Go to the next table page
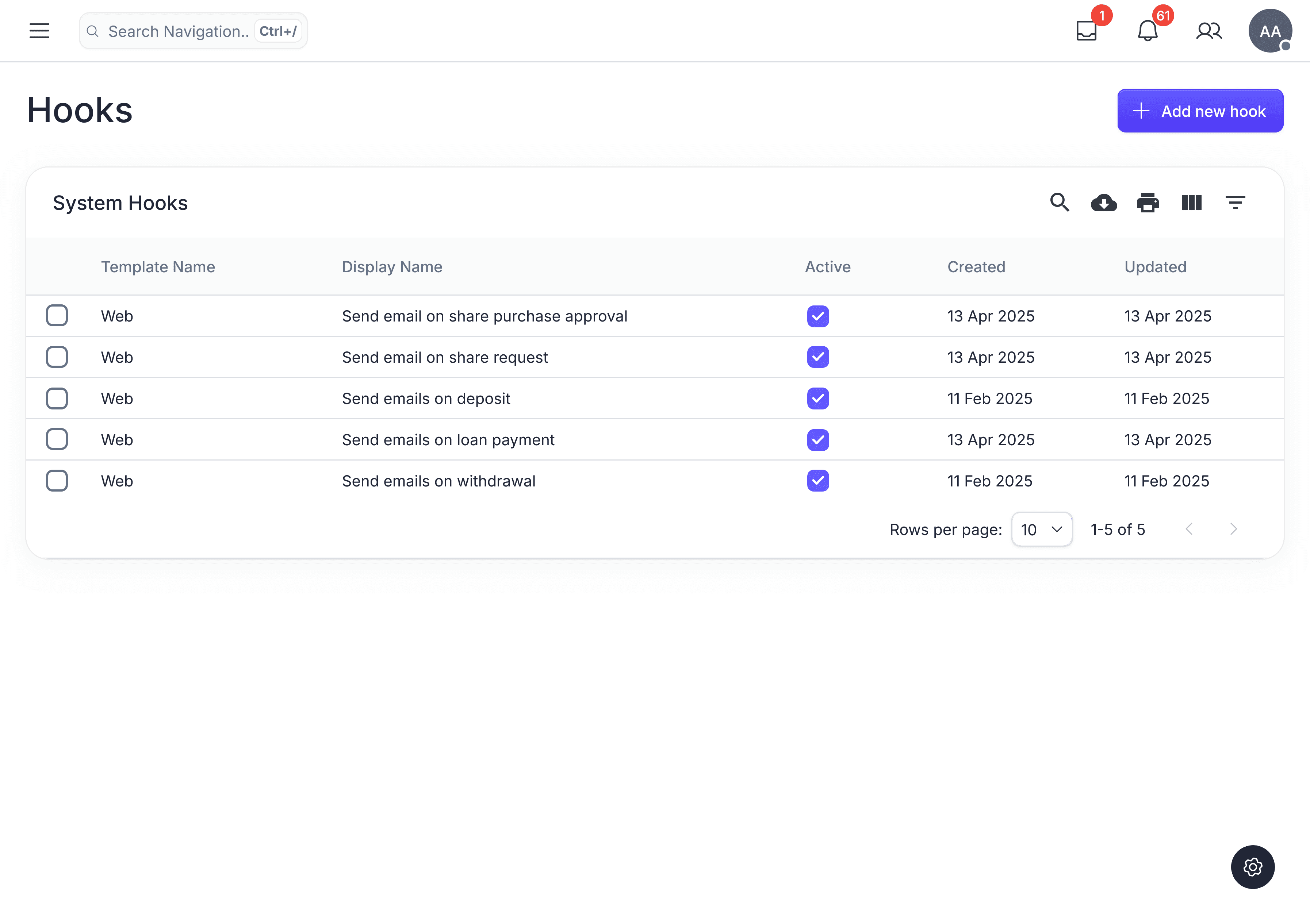 1233,529
